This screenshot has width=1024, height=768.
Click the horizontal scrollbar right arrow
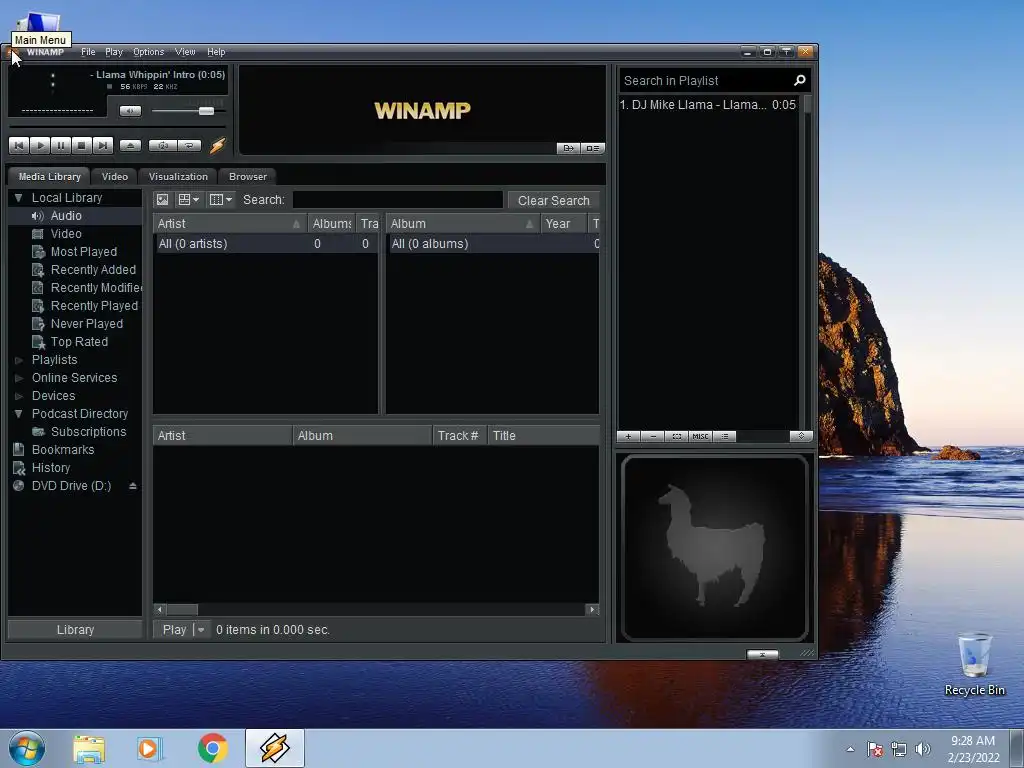pyautogui.click(x=592, y=609)
